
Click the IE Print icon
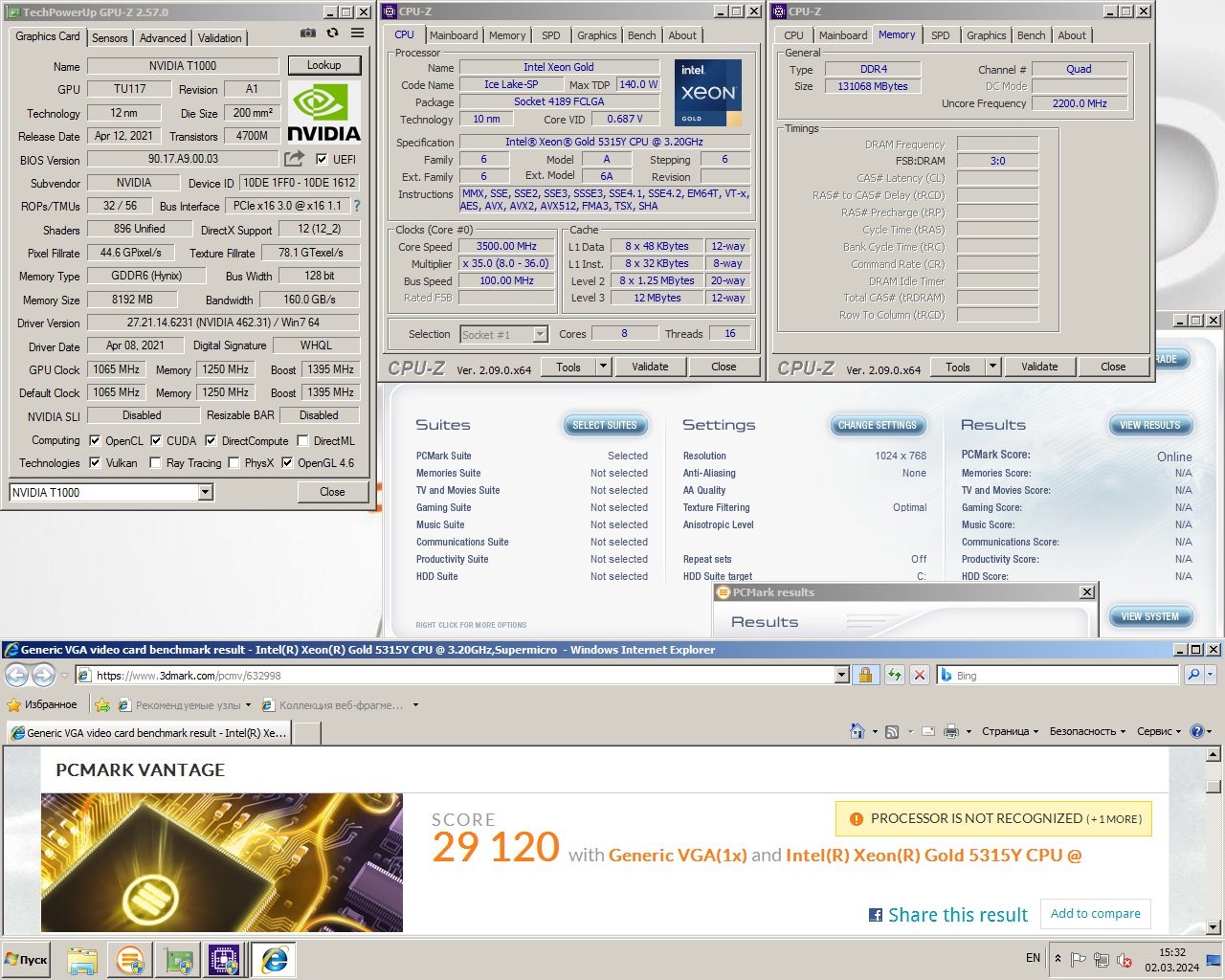tap(950, 731)
